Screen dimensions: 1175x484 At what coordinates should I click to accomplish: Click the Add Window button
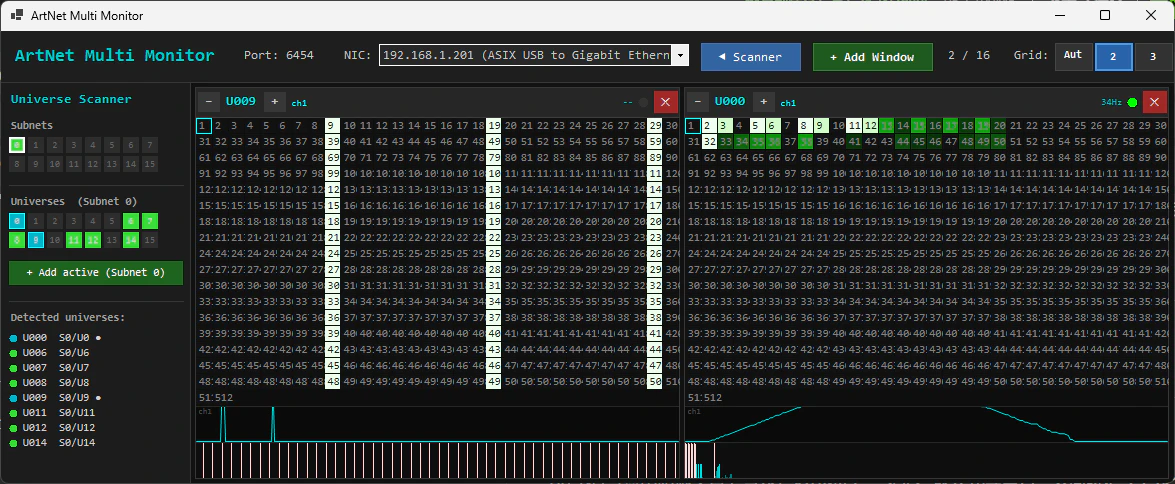(x=872, y=57)
